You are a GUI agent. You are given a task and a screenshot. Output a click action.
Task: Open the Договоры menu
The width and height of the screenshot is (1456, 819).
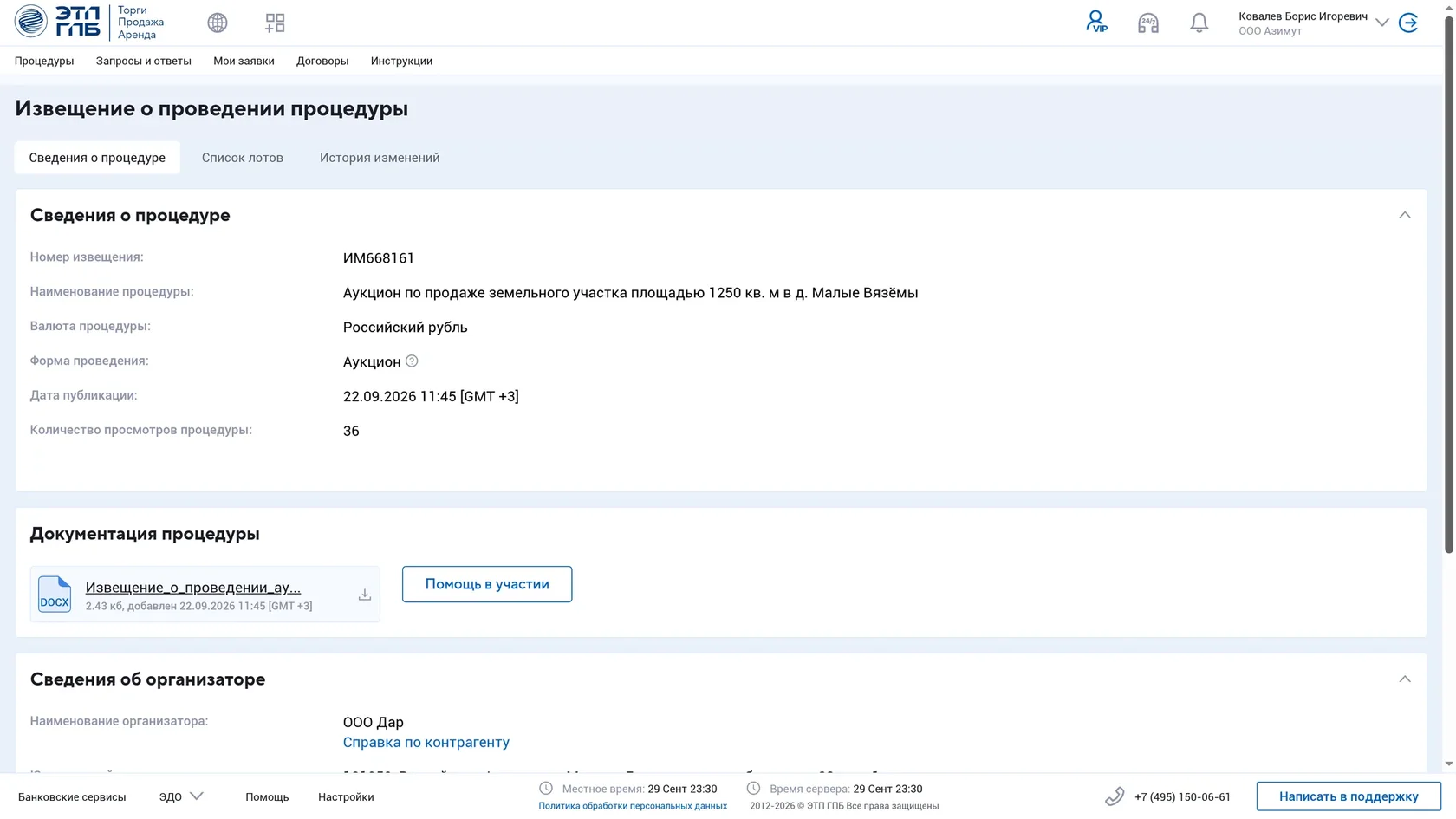click(x=322, y=61)
